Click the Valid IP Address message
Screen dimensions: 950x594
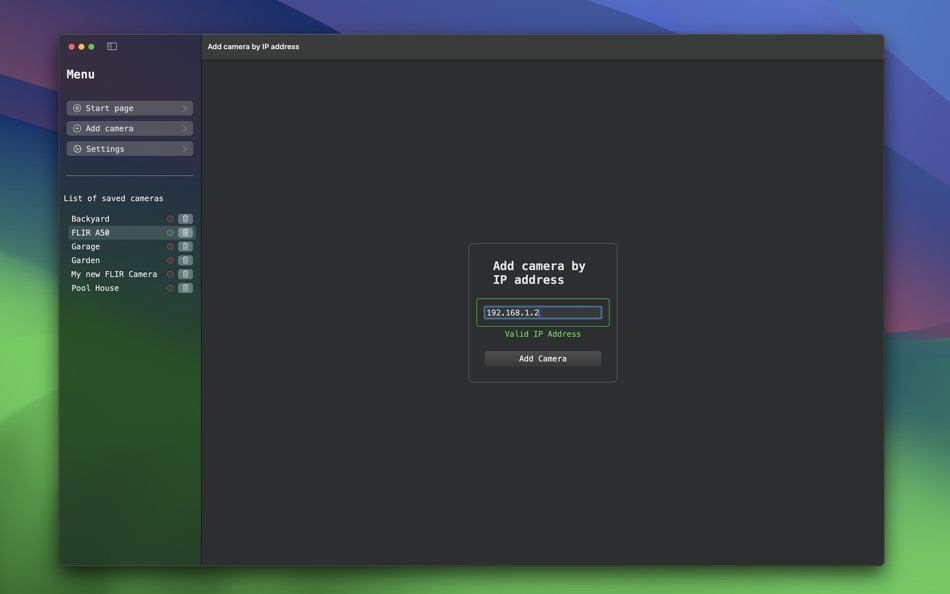[x=543, y=334]
